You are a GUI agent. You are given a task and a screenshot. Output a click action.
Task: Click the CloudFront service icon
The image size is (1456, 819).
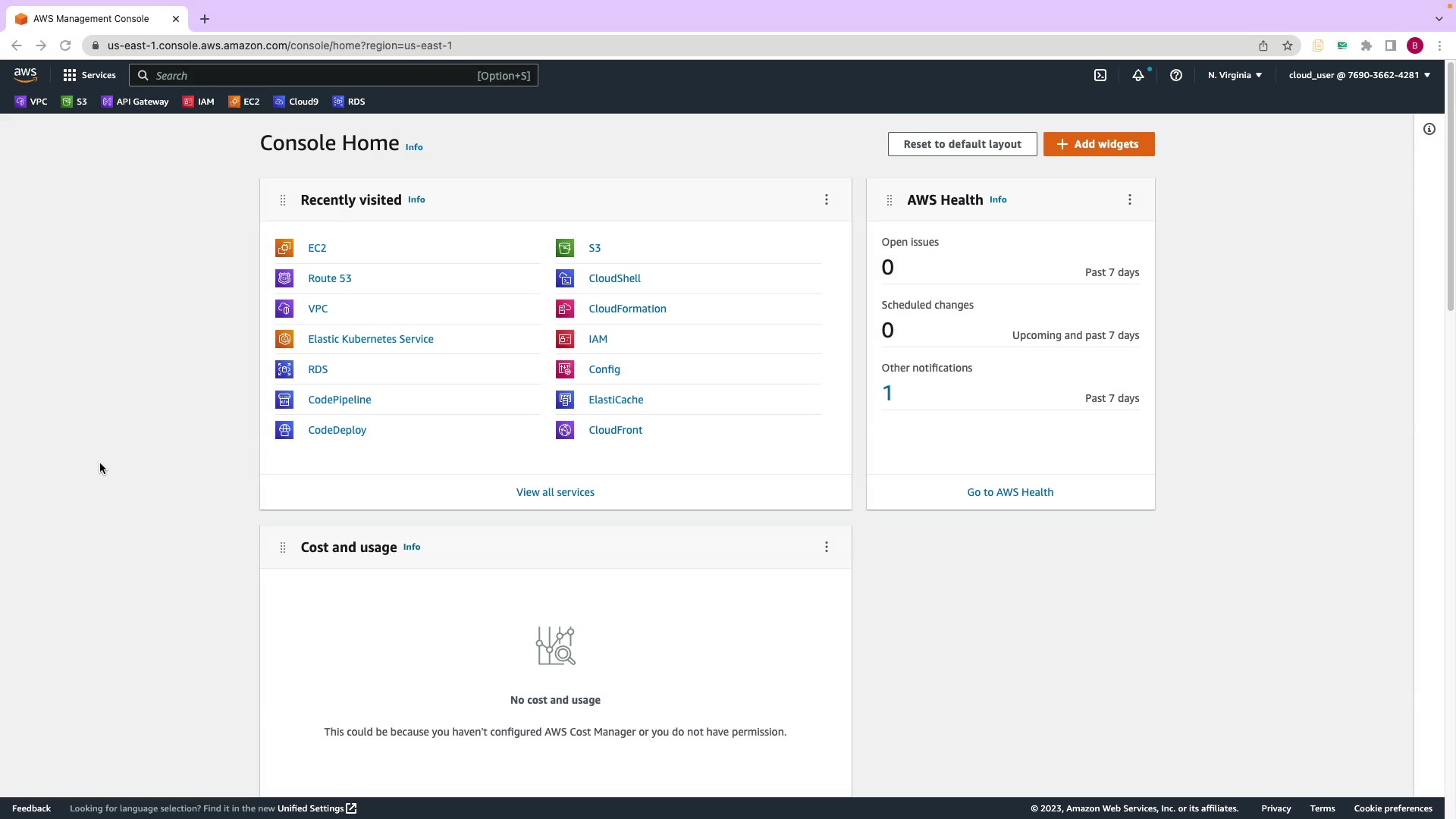(x=565, y=430)
